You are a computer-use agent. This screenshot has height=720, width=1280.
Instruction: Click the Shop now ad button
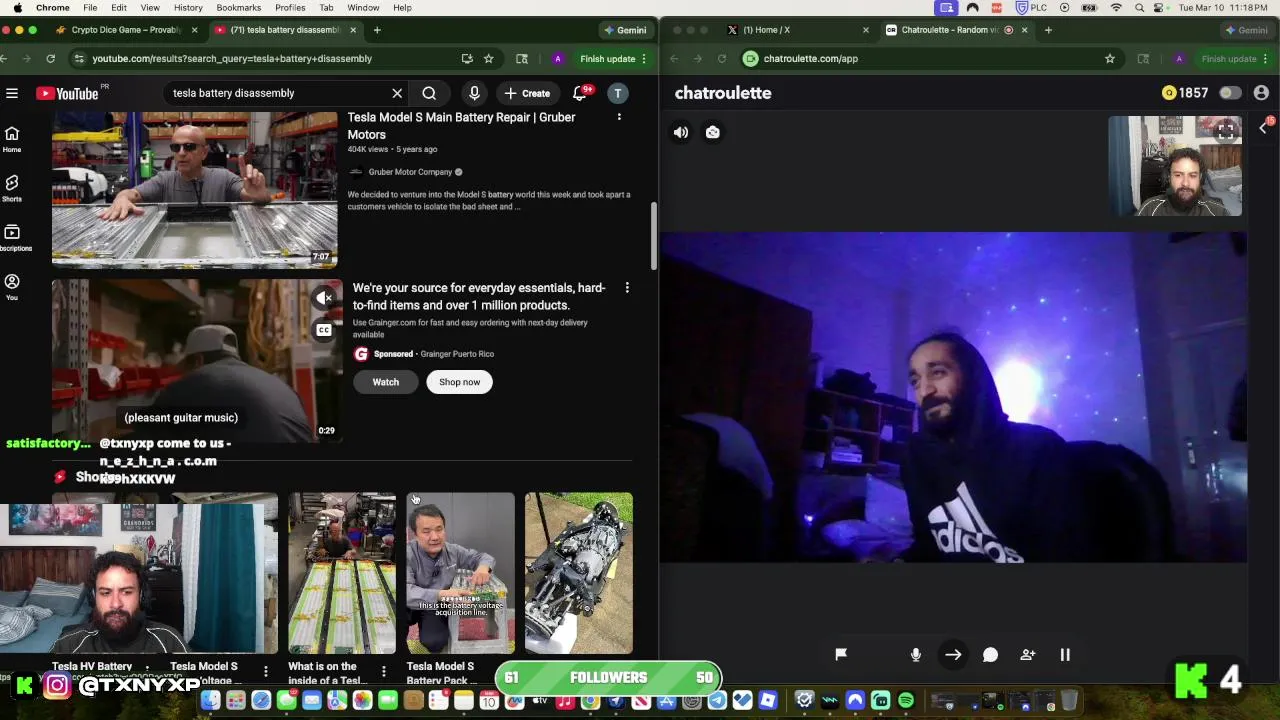pyautogui.click(x=459, y=382)
